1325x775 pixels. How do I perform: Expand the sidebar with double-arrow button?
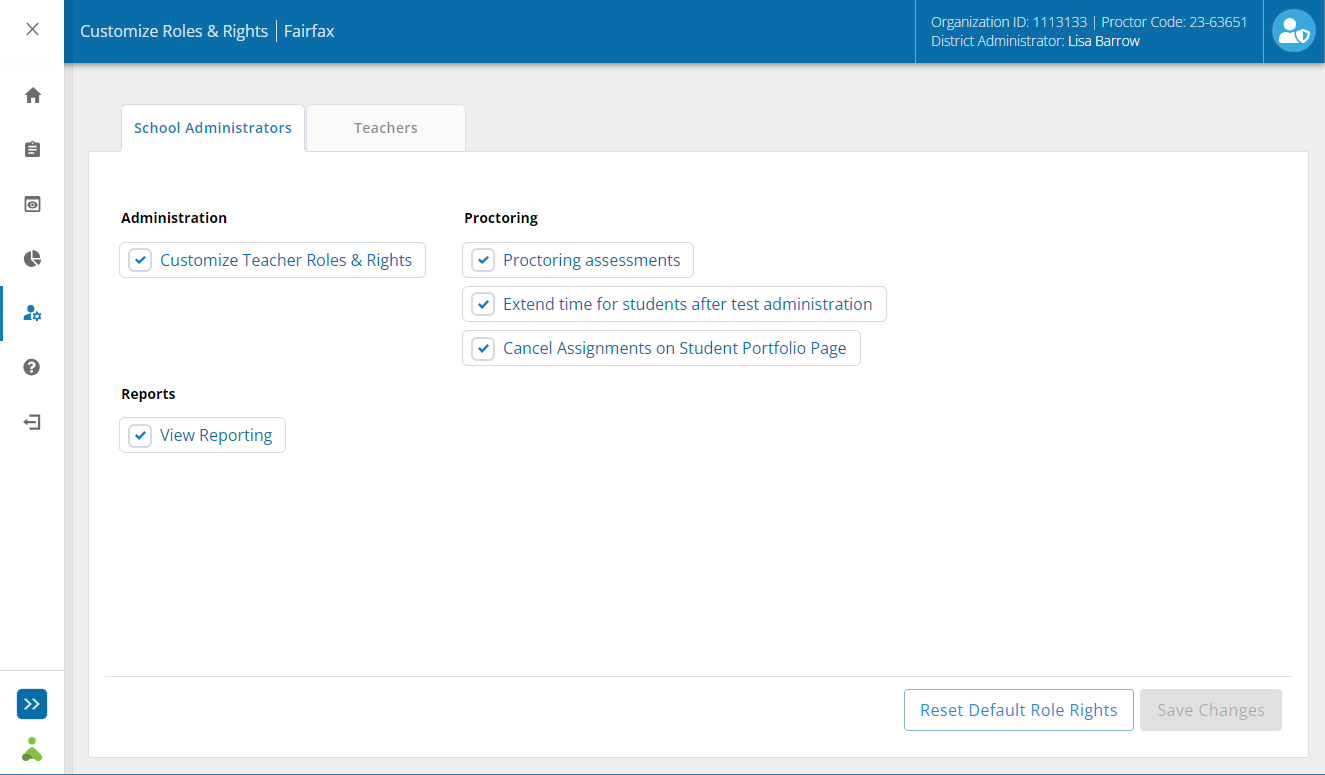(32, 704)
